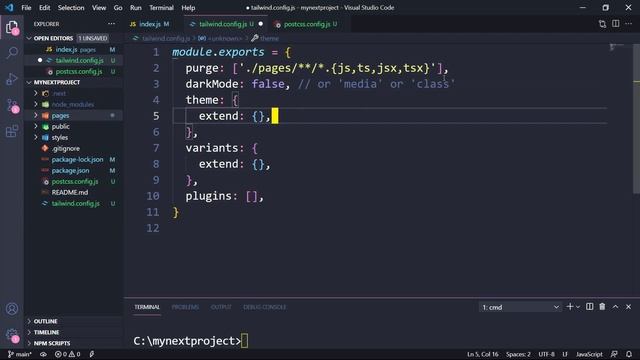The height and width of the screenshot is (360, 640).
Task: Expand the .next folder
Action: [x=36, y=93]
